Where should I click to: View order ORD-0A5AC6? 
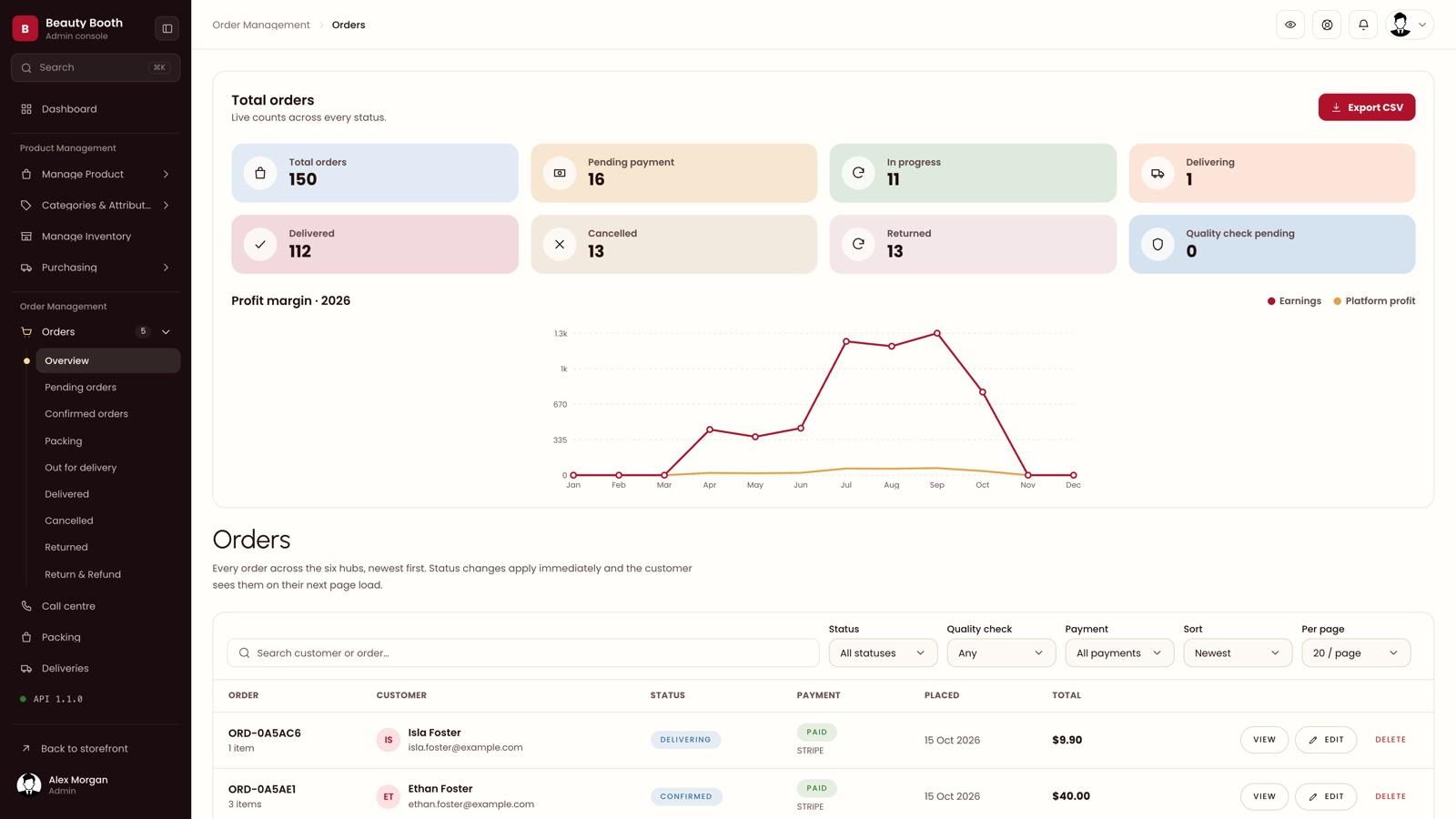click(x=1264, y=740)
